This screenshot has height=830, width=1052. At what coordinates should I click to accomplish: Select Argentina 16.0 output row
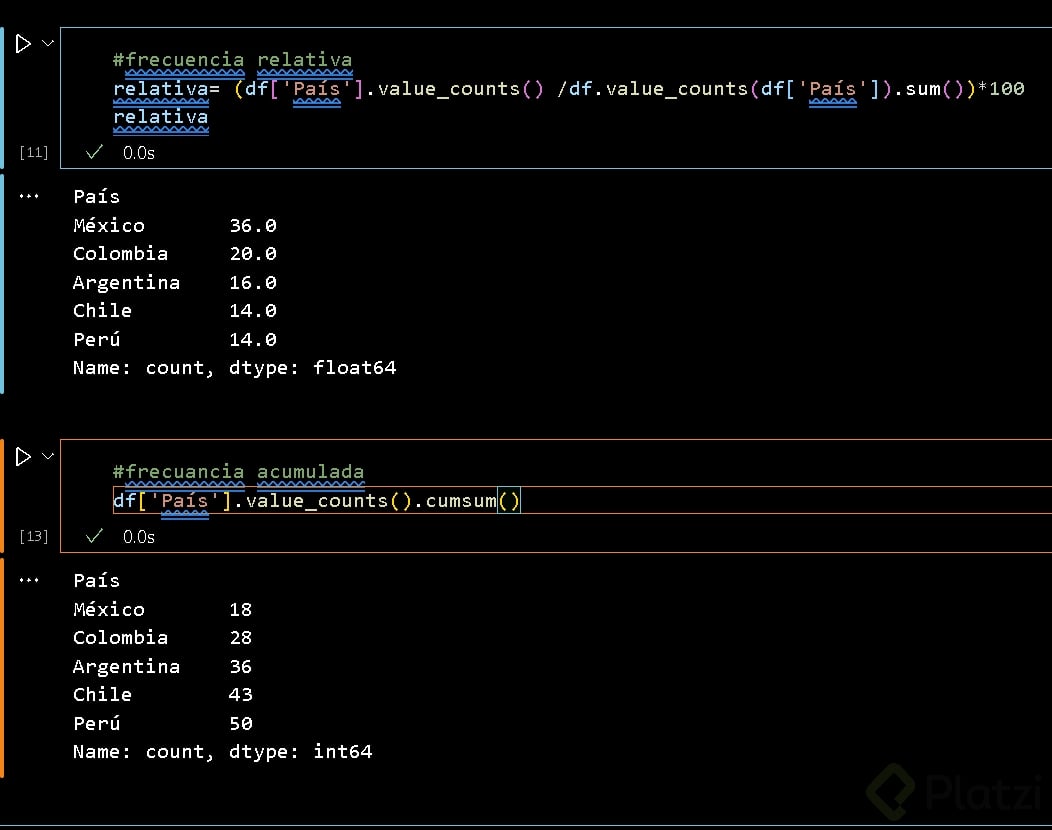174,282
